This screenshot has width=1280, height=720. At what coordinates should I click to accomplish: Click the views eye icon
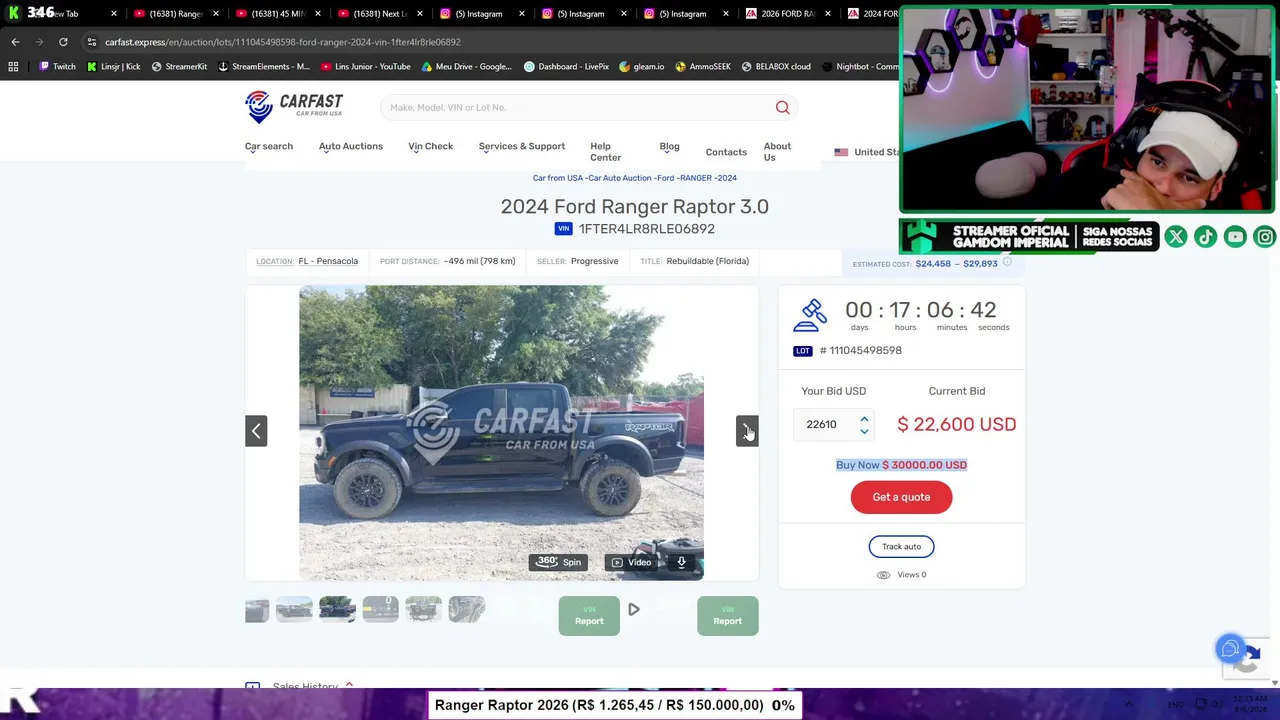pyautogui.click(x=883, y=575)
